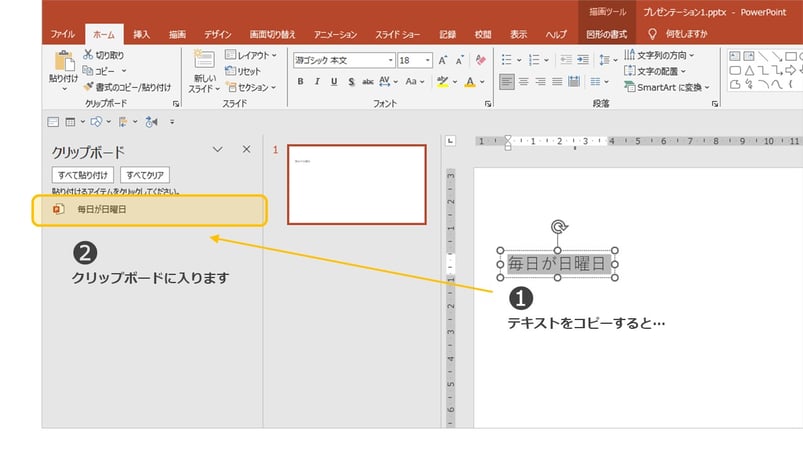Click the first quick access toolbar icon
The width and height of the screenshot is (803, 451).
pos(53,122)
